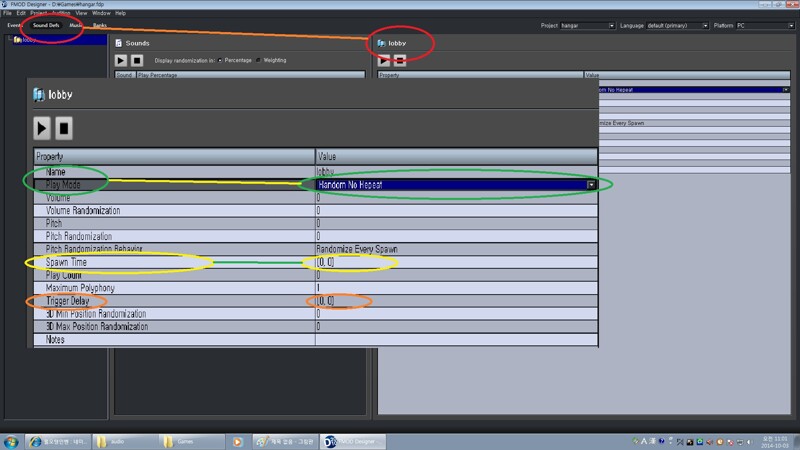Open the Edit menu
Screen dimensions: 800x450
pyautogui.click(x=21, y=13)
